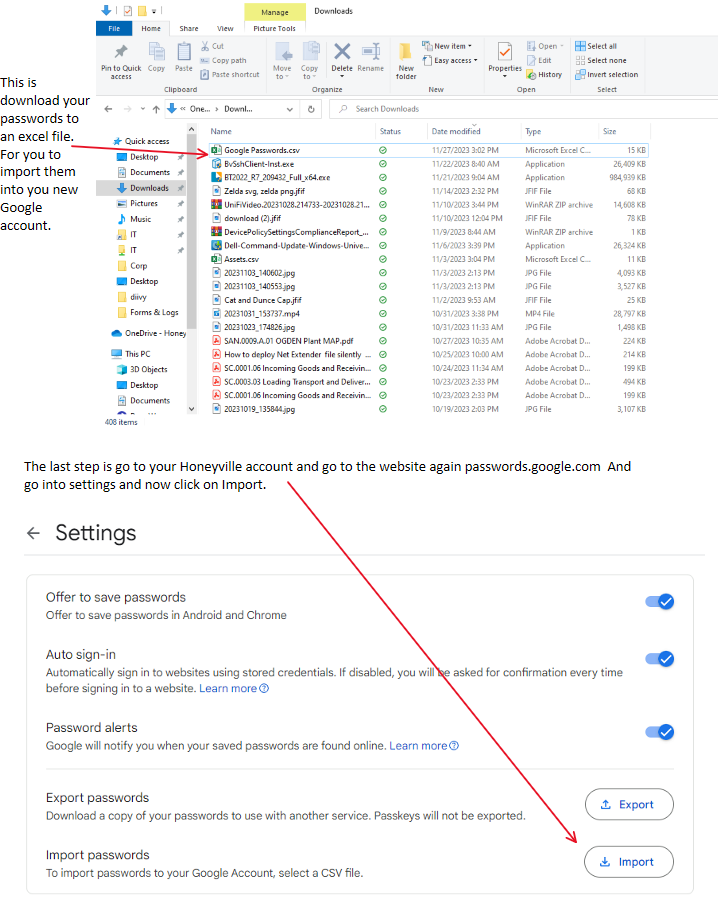This screenshot has width=720, height=909.
Task: Select OneDrive - Honey in navigation pane
Action: point(149,333)
